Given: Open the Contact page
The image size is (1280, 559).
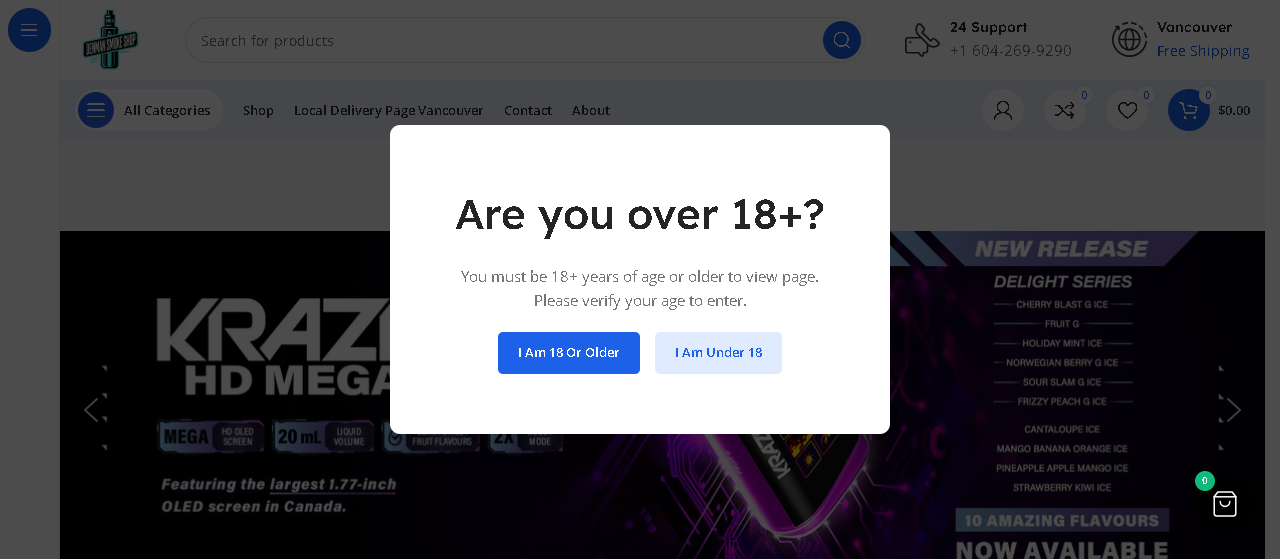Looking at the screenshot, I should [x=527, y=110].
